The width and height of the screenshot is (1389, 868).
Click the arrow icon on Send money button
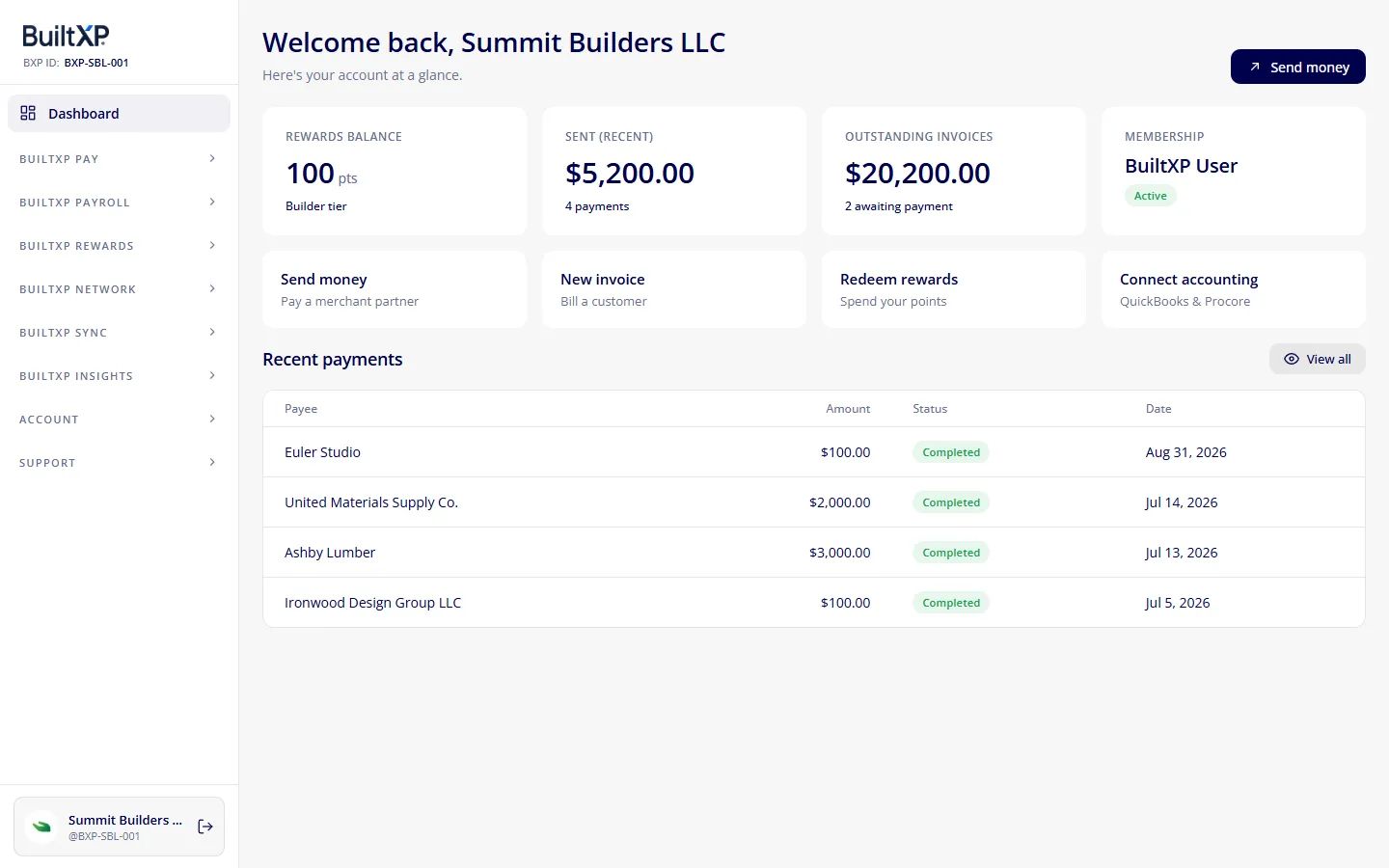coord(1255,67)
